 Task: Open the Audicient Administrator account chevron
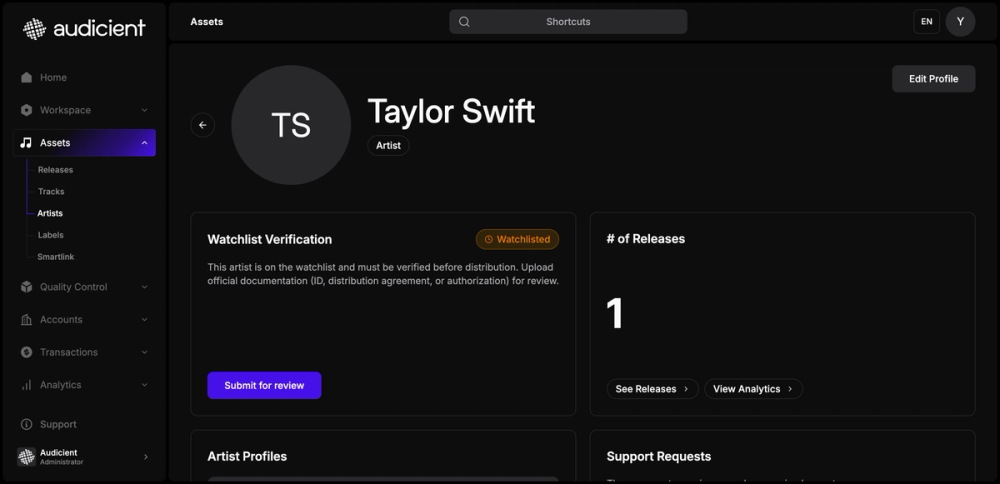point(145,457)
